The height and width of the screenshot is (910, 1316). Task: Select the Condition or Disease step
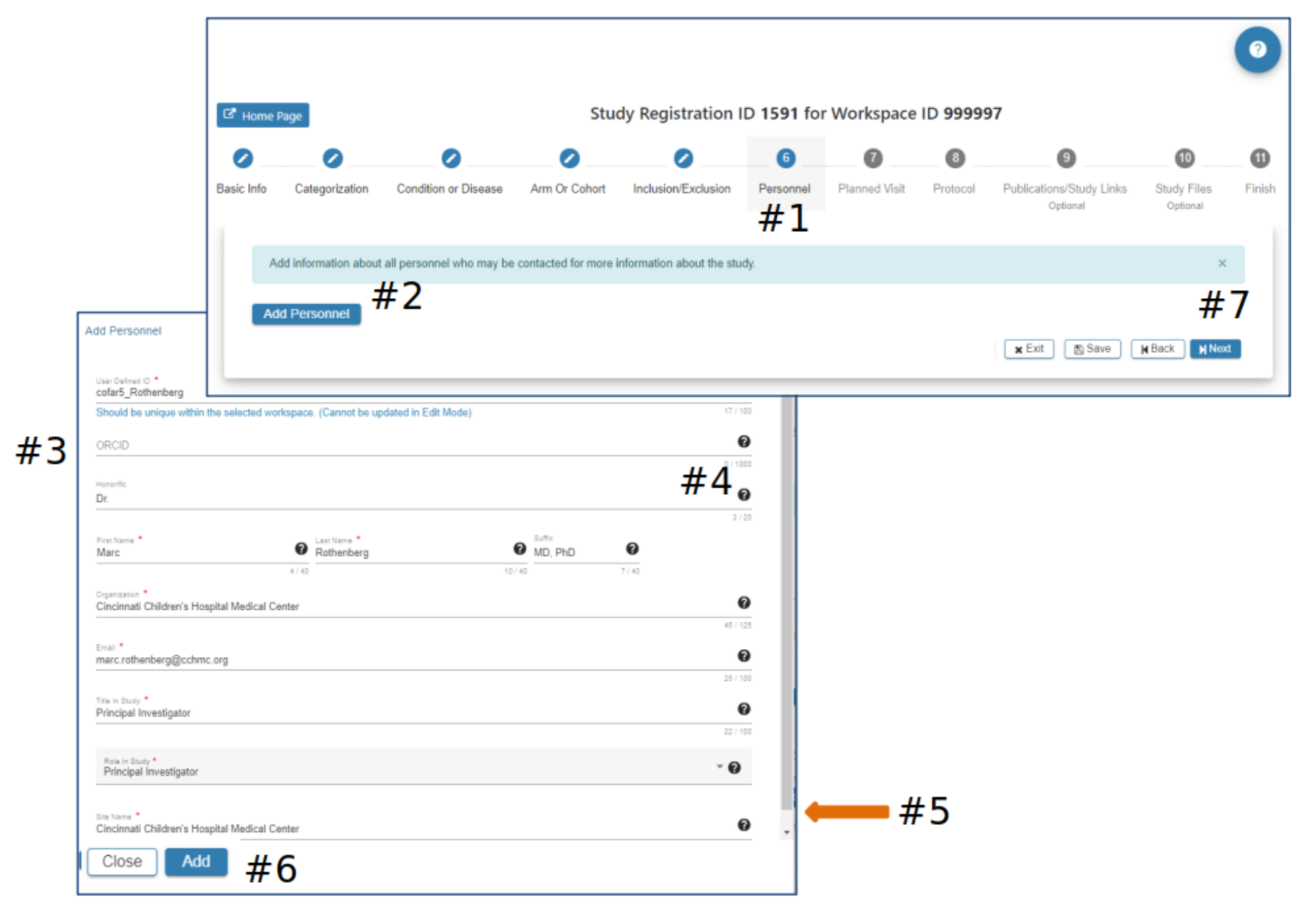(x=450, y=158)
